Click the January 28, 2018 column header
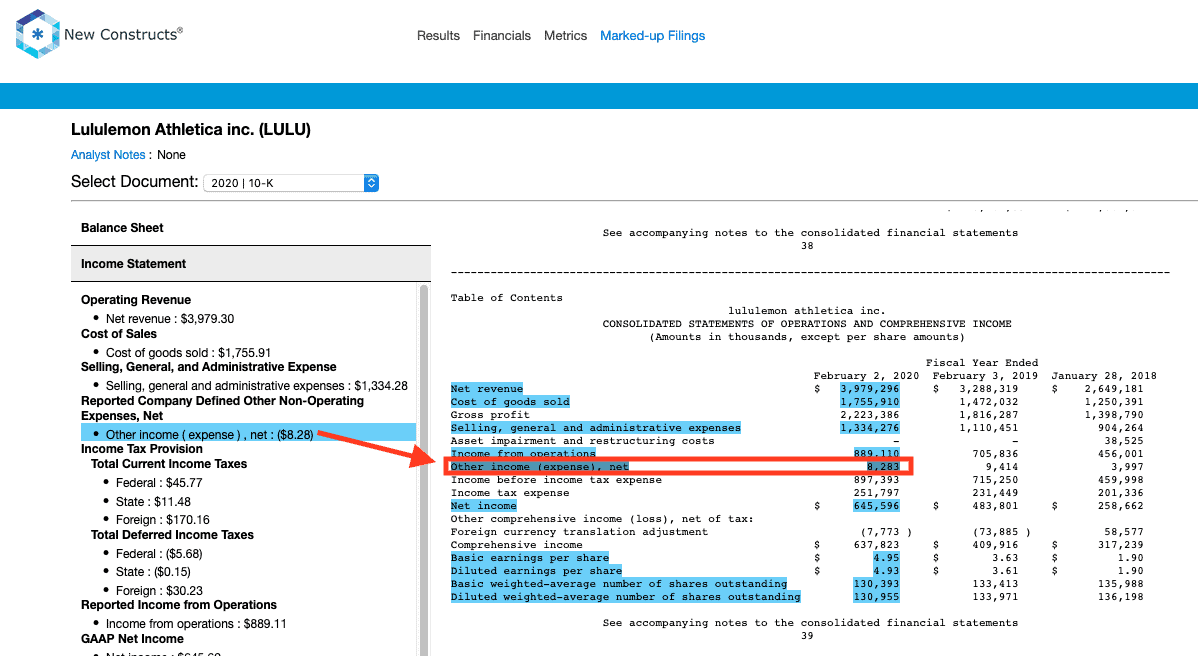The image size is (1198, 656). [x=1103, y=376]
